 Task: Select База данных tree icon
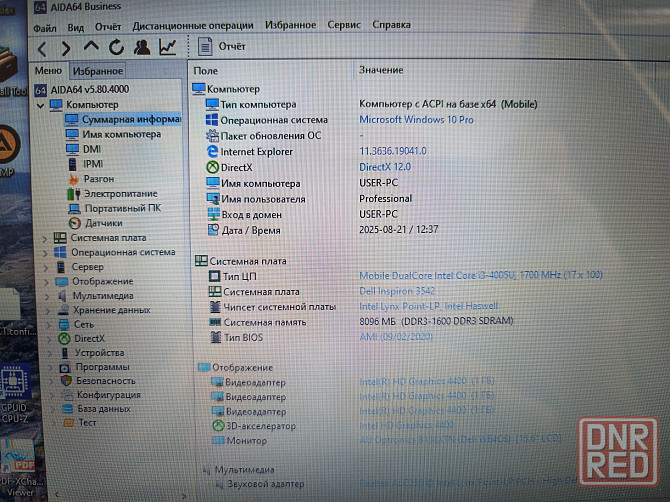tap(68, 409)
